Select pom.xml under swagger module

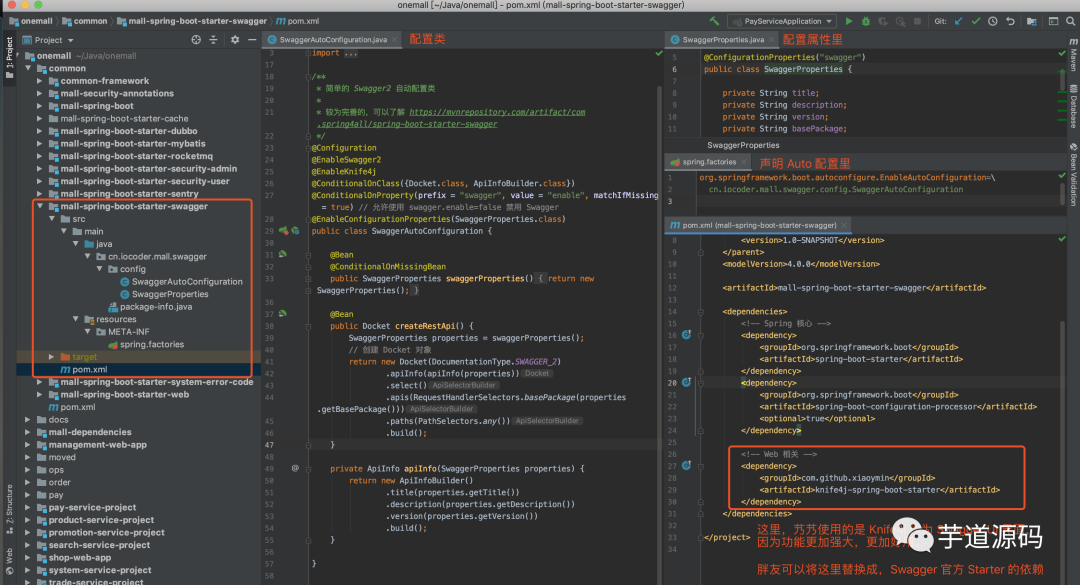[x=83, y=369]
